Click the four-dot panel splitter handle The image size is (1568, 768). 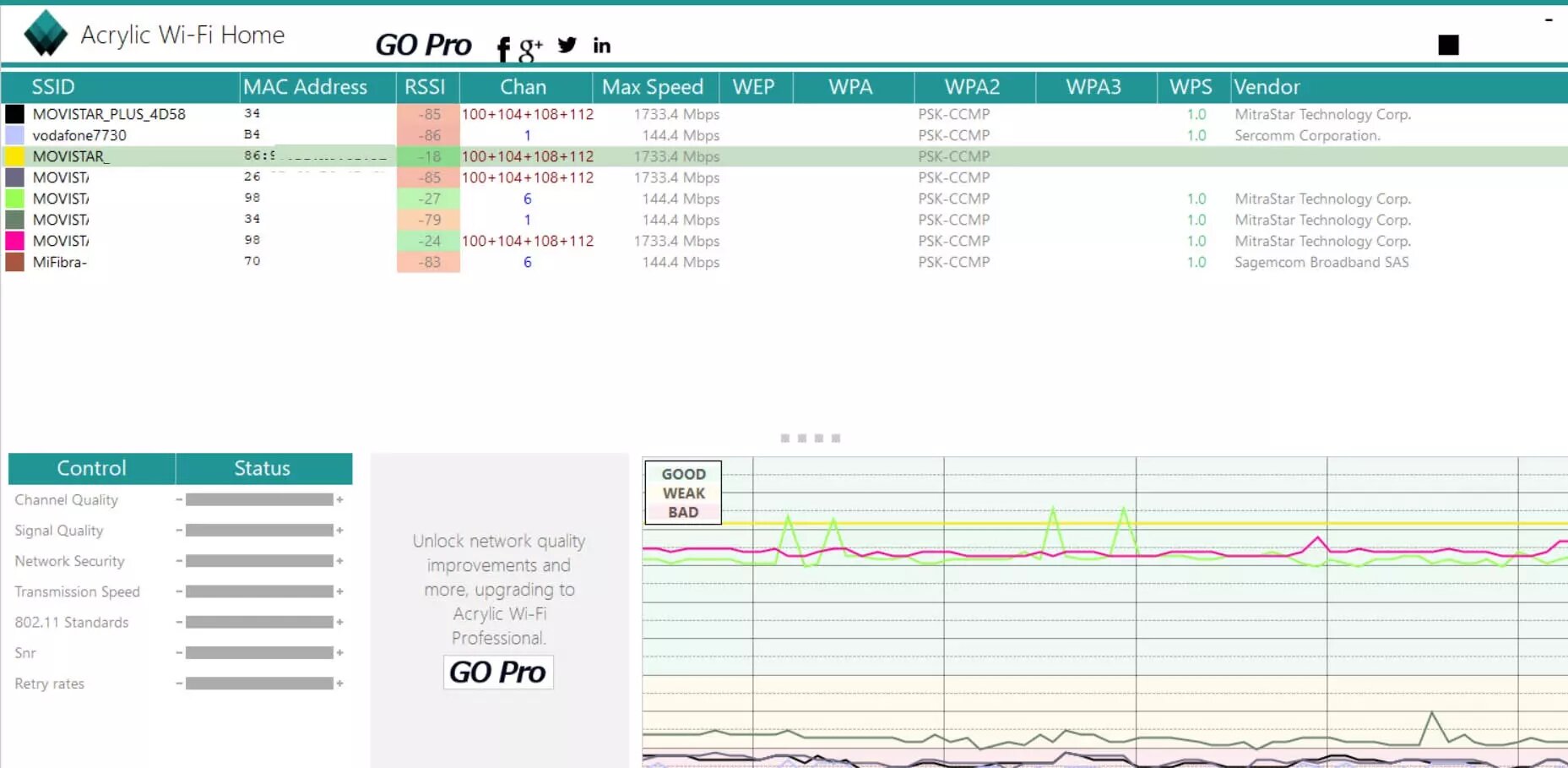811,438
